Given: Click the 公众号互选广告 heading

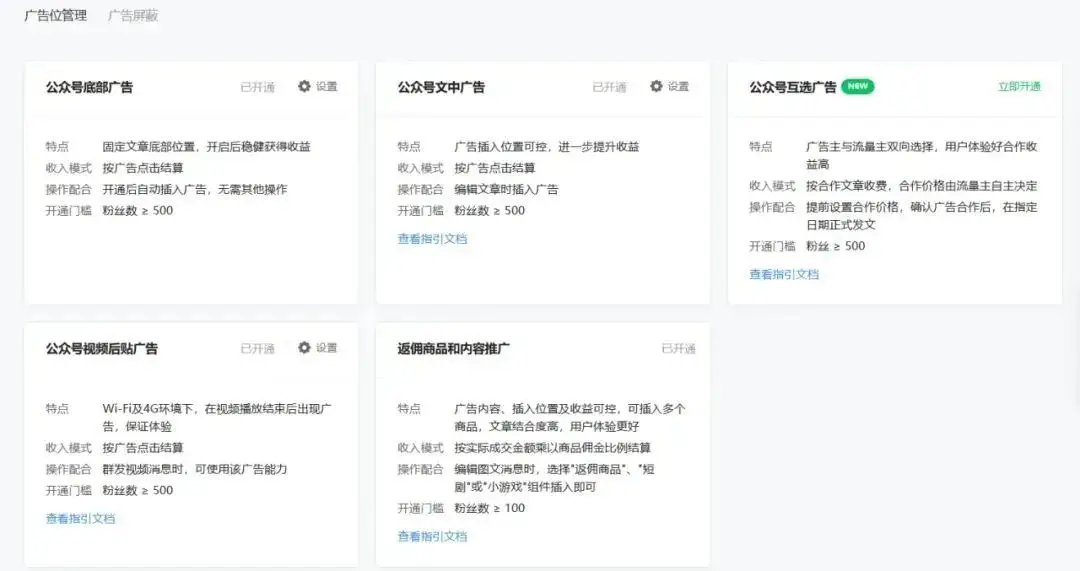Looking at the screenshot, I should click(792, 88).
